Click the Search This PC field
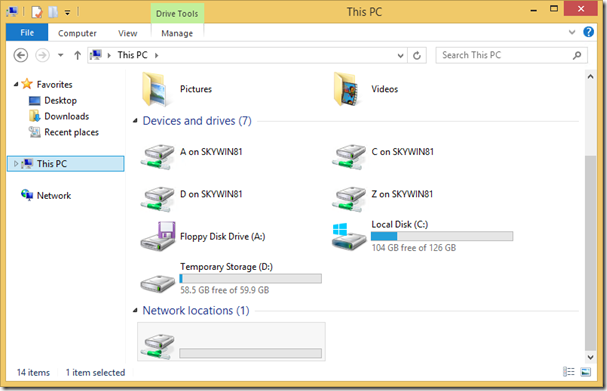This screenshot has width=607, height=391. coord(511,55)
